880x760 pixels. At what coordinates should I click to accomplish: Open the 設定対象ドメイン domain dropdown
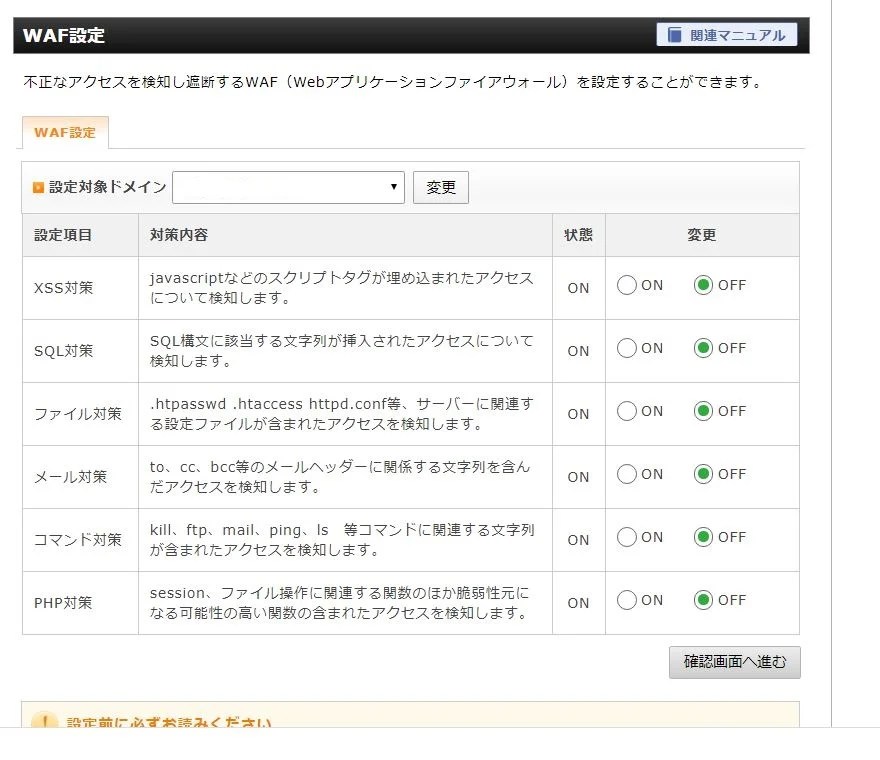pyautogui.click(x=288, y=187)
